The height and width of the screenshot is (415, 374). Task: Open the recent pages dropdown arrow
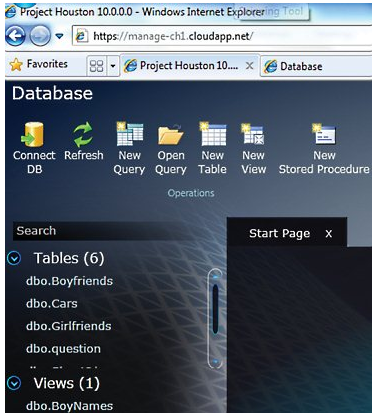[59, 36]
